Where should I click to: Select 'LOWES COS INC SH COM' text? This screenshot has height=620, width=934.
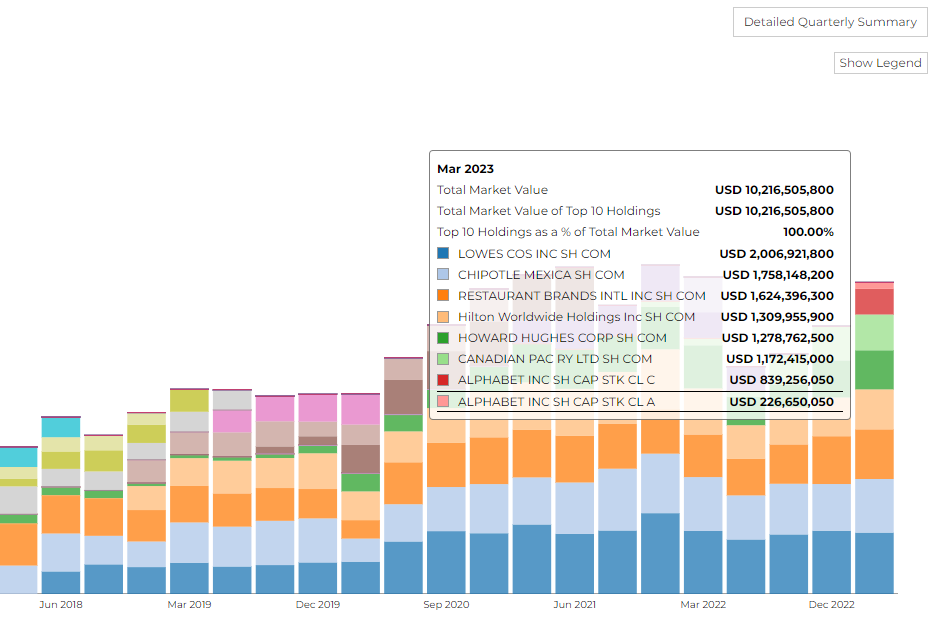coord(534,254)
